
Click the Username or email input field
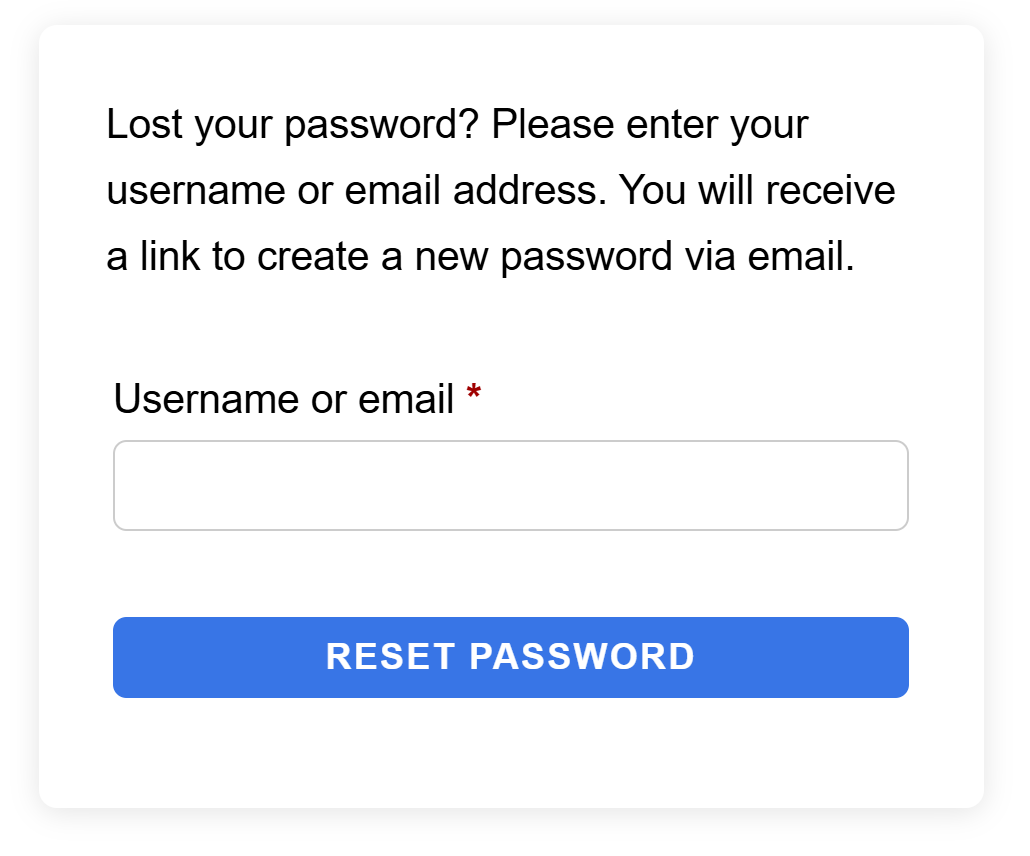click(510, 486)
